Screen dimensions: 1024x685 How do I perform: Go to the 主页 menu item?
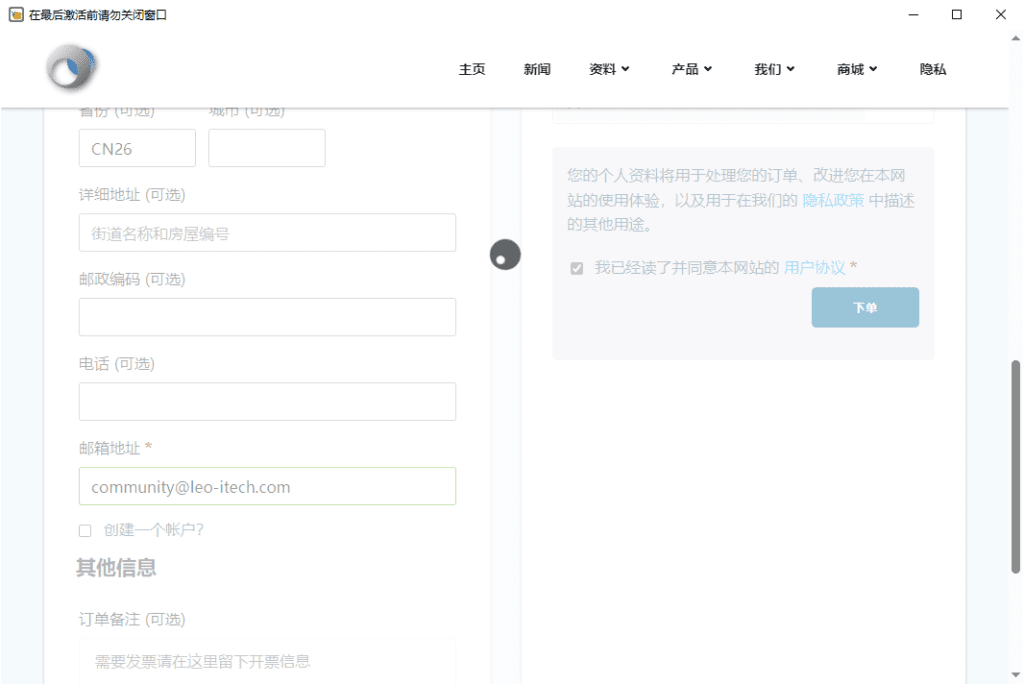pyautogui.click(x=472, y=69)
